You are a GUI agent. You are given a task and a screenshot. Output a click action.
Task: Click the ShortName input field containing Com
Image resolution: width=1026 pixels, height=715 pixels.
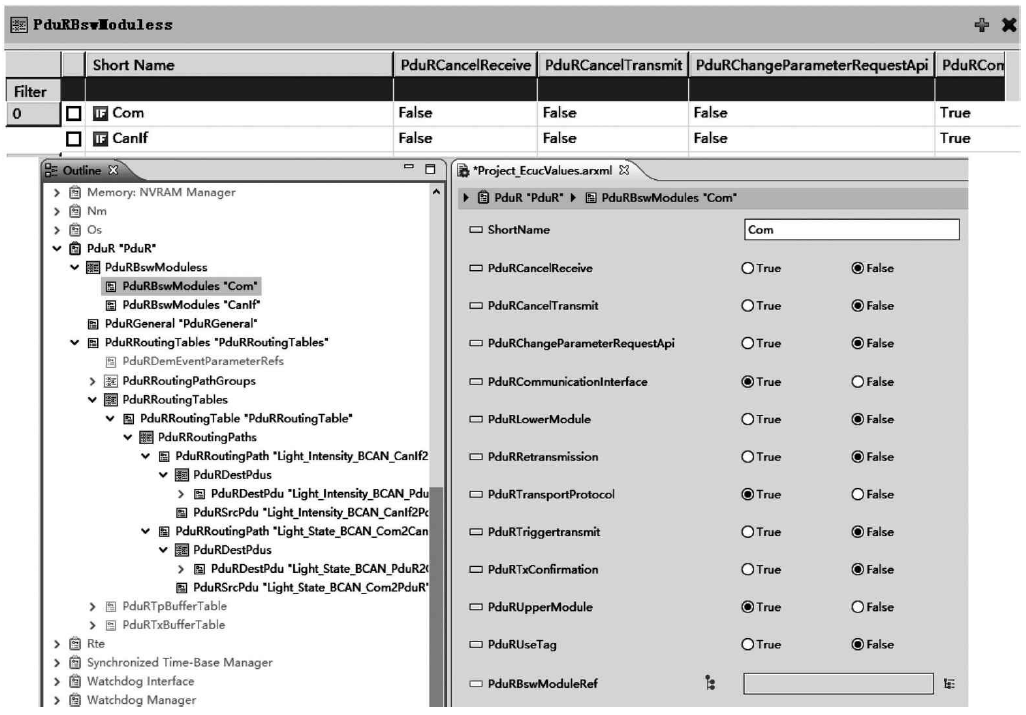click(851, 230)
